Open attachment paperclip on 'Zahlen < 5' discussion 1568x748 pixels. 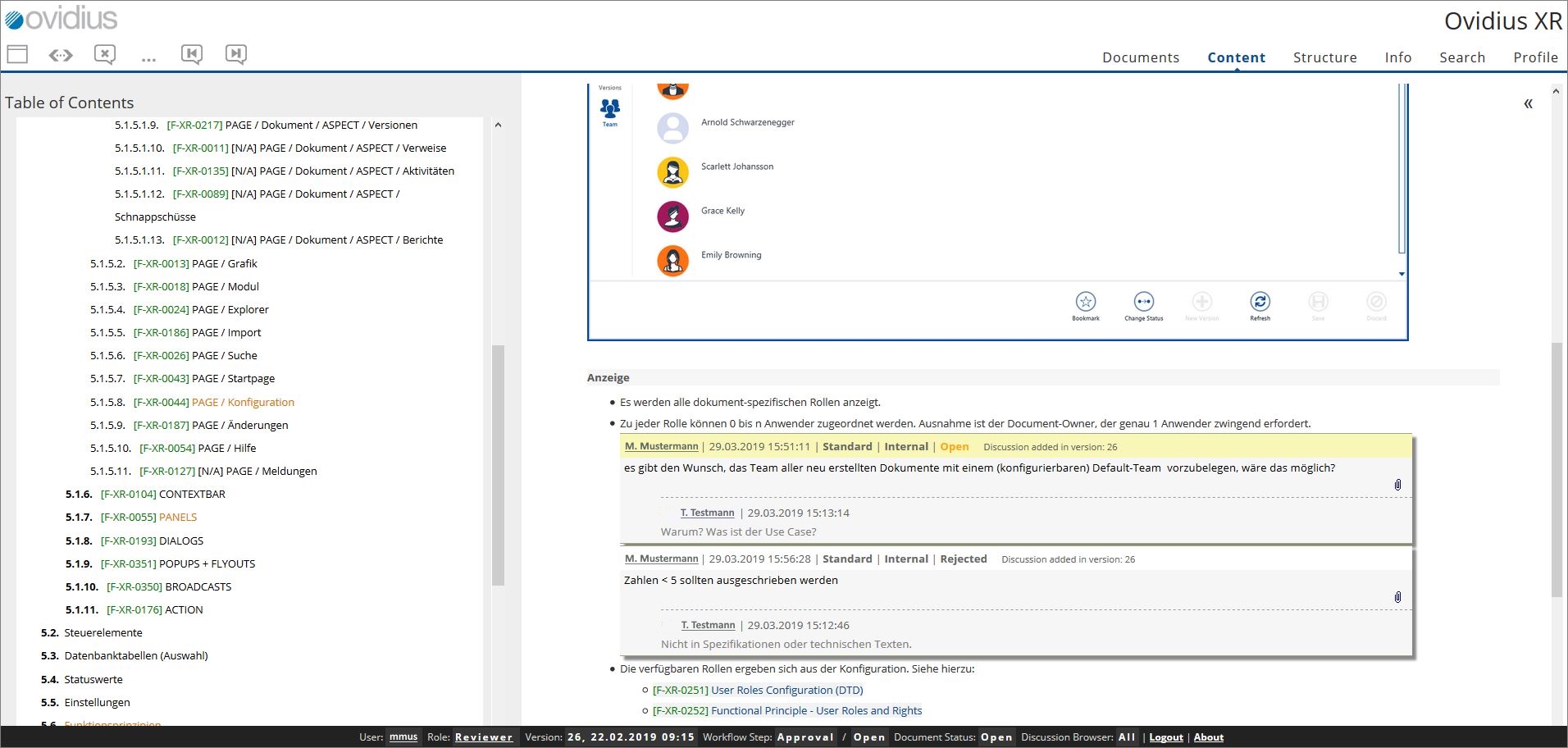tap(1397, 597)
